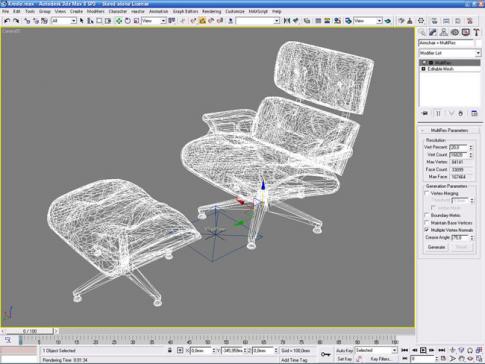Click the Mirror Selected Objects icon
The width and height of the screenshot is (485, 364).
(287, 21)
